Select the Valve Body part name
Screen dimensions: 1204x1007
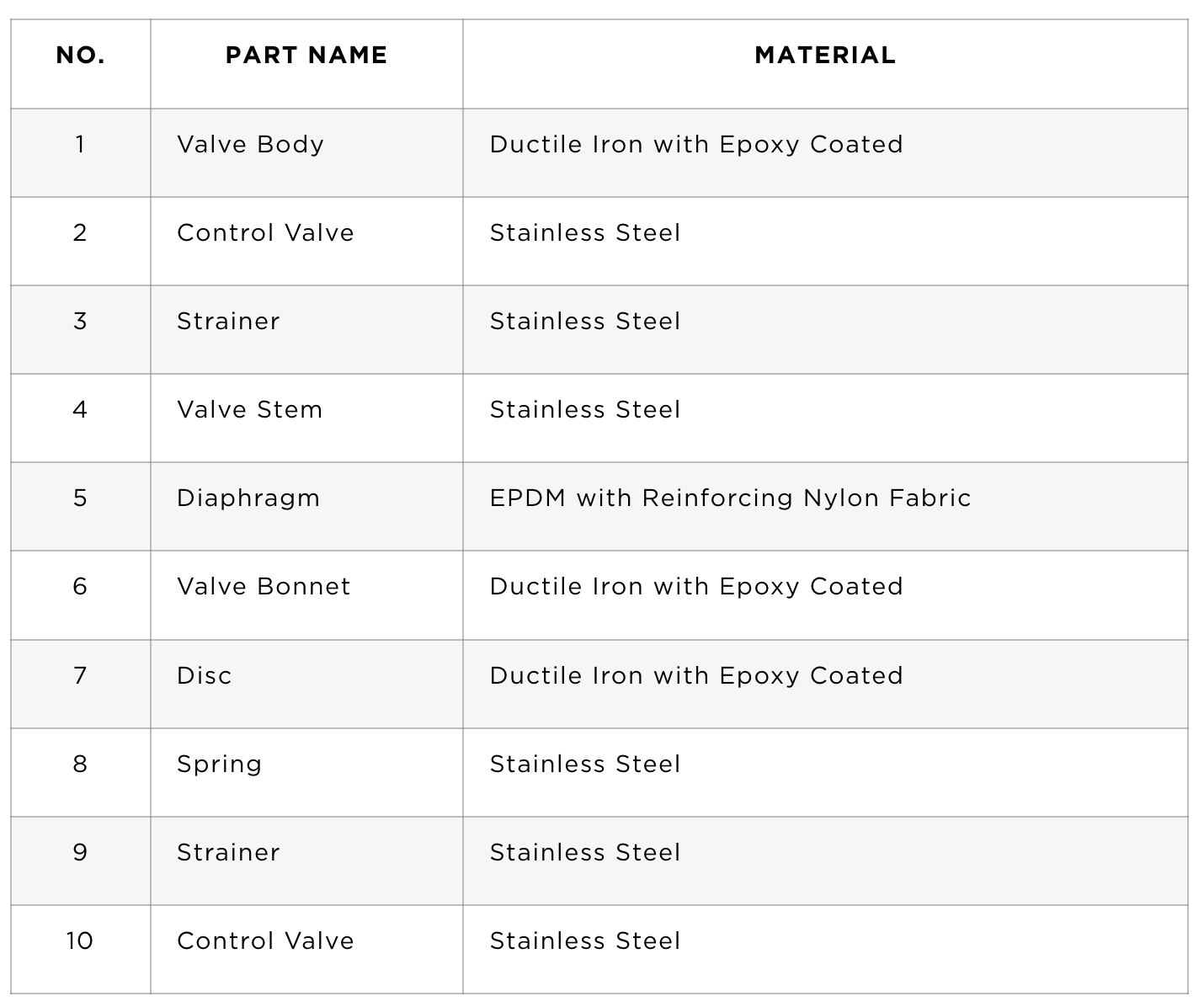tap(250, 144)
